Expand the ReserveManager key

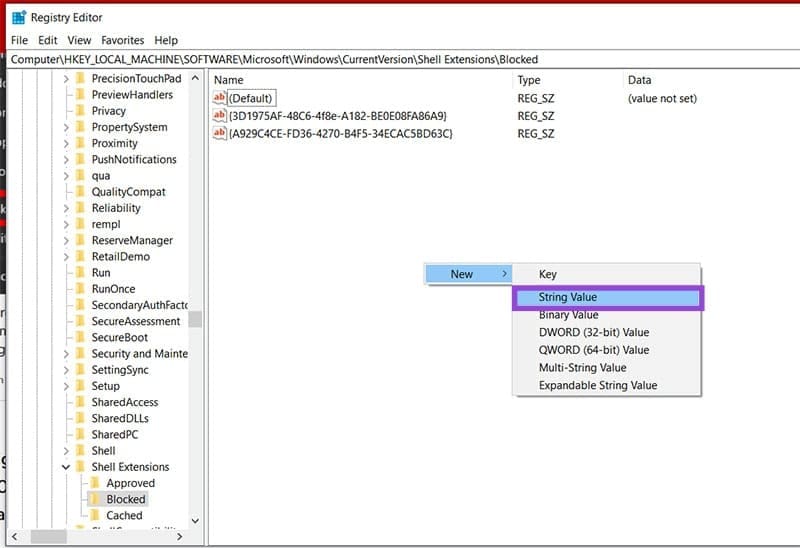(x=66, y=241)
